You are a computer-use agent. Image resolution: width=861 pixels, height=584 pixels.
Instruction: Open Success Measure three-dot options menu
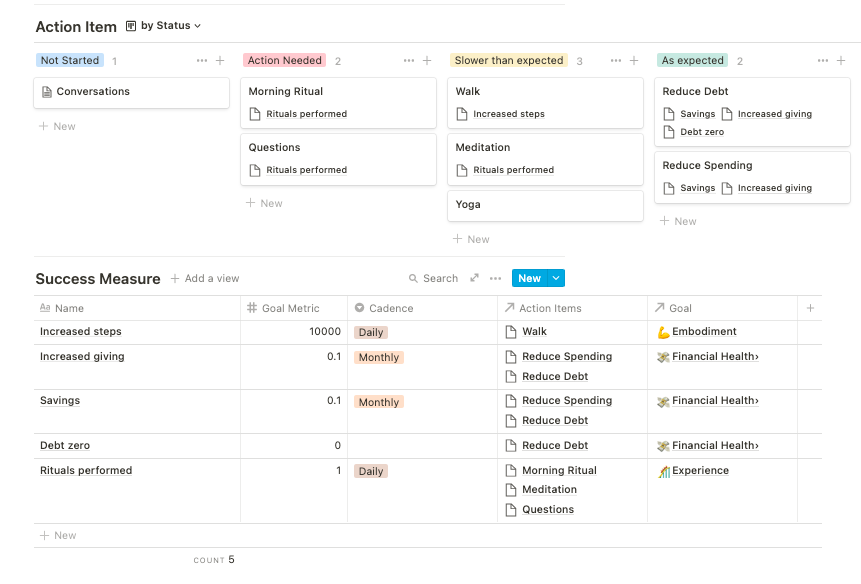click(x=496, y=279)
